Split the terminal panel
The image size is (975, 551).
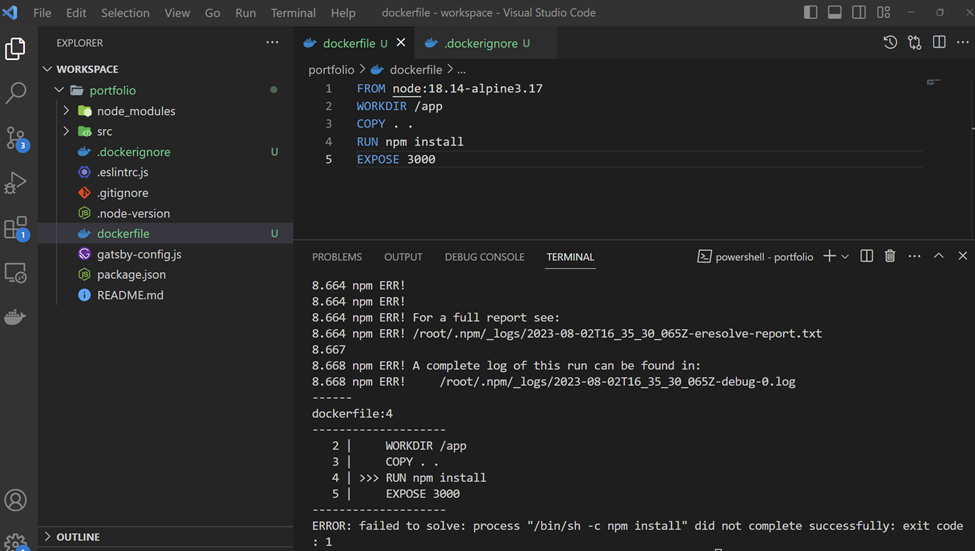point(866,256)
